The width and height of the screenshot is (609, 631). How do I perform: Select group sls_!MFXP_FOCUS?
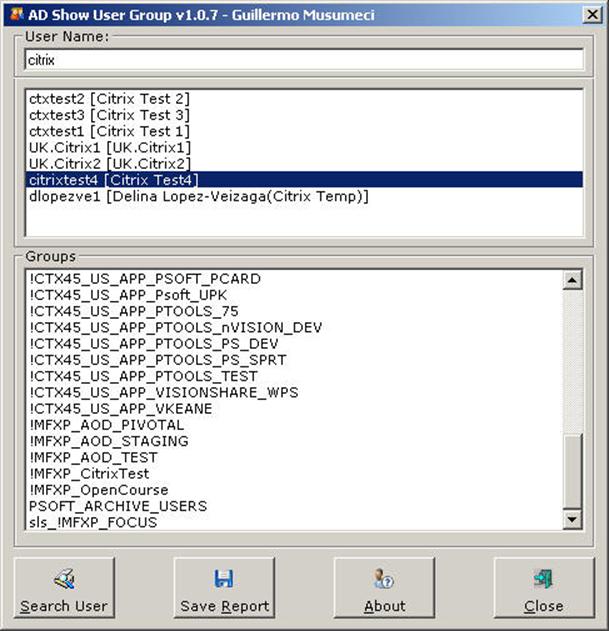294,522
